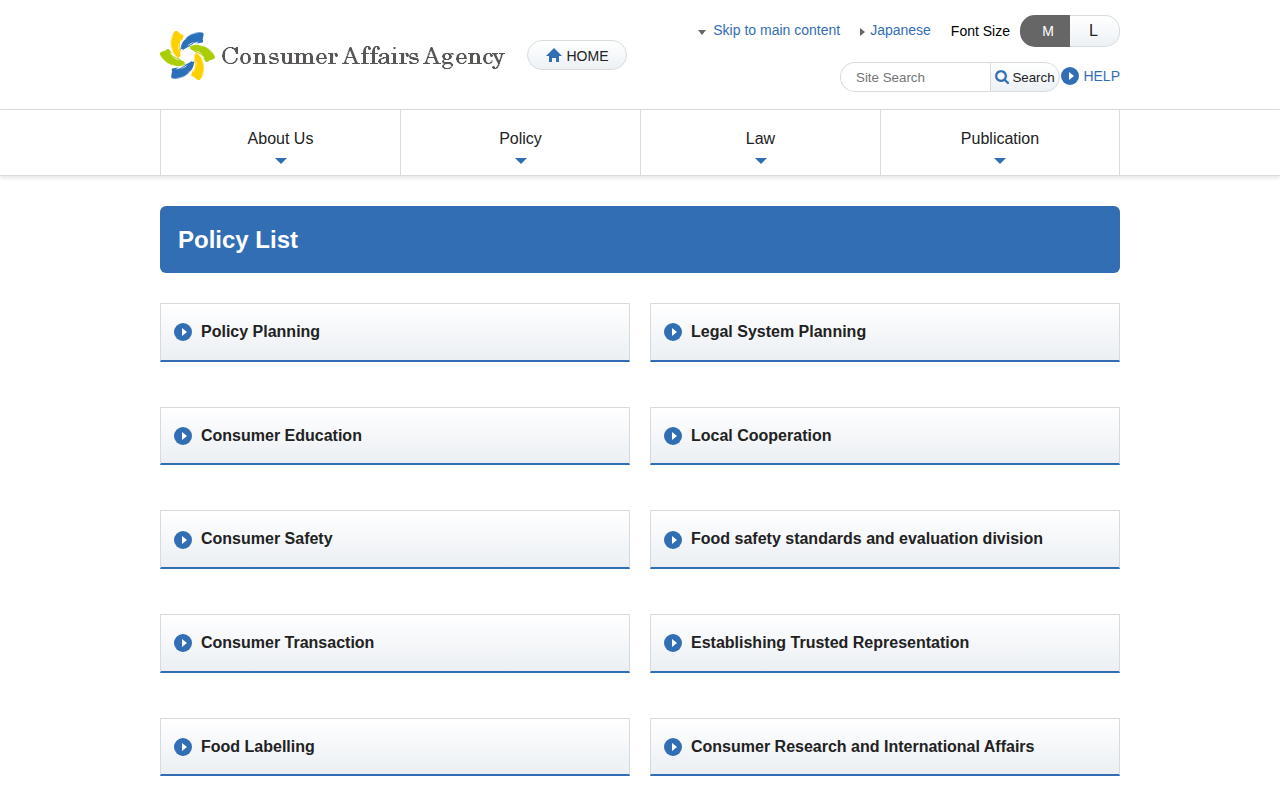
Task: Follow the Skip to main content link
Action: click(776, 30)
